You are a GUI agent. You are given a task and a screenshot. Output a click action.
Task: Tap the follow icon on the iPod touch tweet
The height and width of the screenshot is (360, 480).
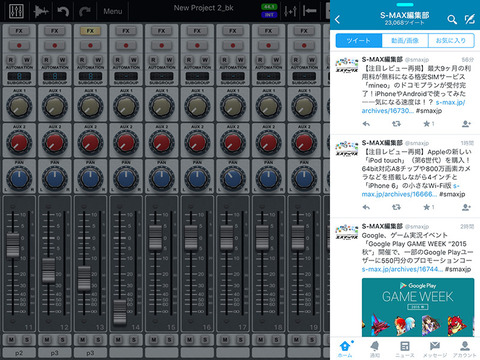coord(466,207)
